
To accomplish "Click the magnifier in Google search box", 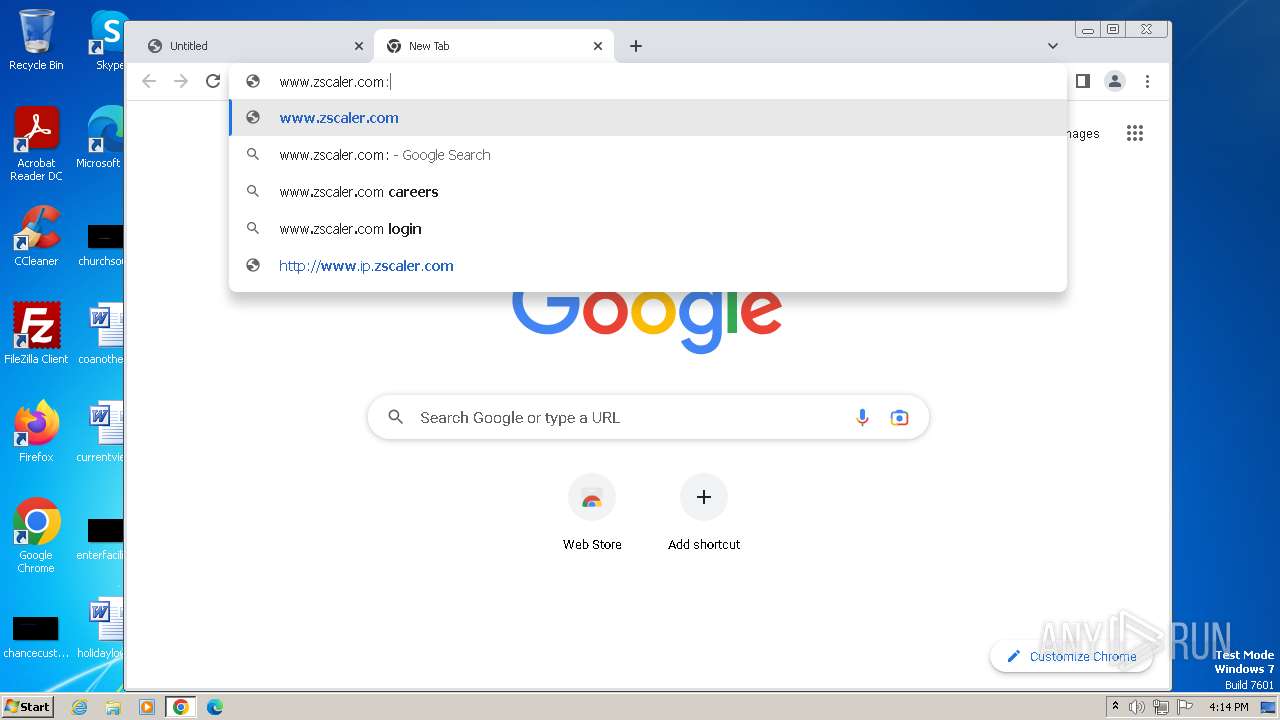I will click(x=396, y=417).
